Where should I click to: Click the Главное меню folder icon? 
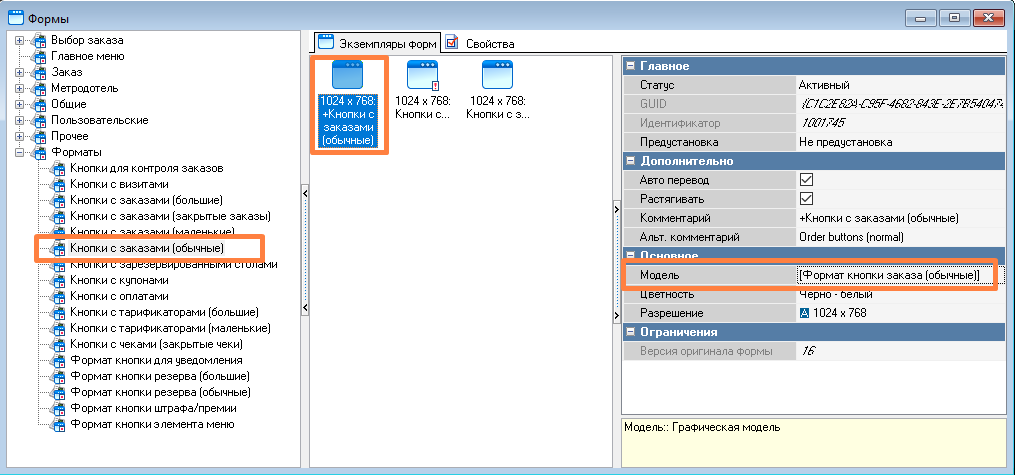pos(39,56)
